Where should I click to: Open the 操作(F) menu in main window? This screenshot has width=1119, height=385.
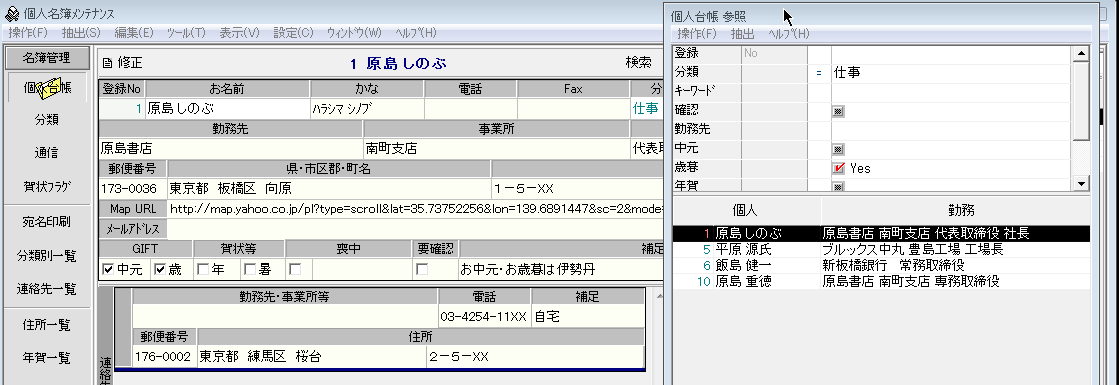click(x=27, y=33)
